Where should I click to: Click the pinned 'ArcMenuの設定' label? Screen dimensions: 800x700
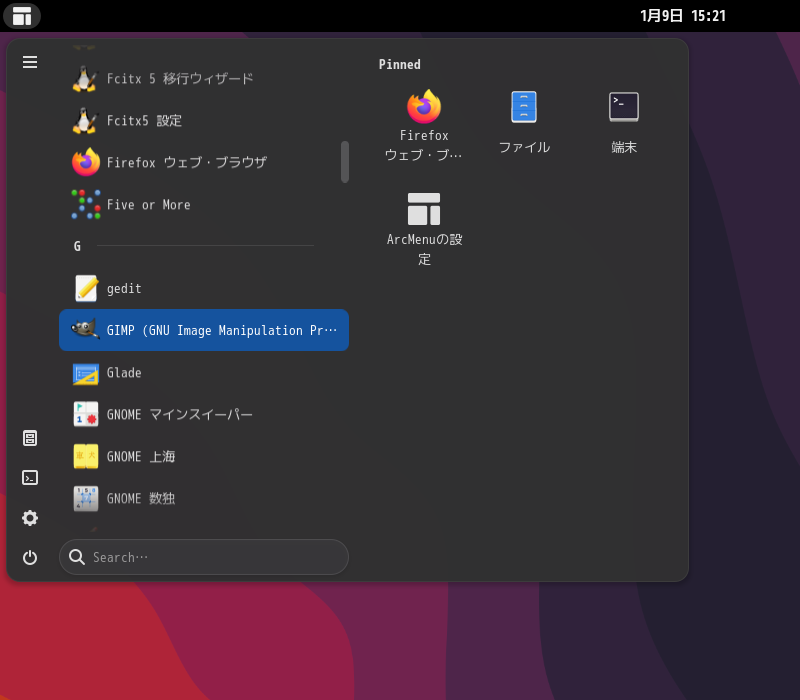(424, 249)
